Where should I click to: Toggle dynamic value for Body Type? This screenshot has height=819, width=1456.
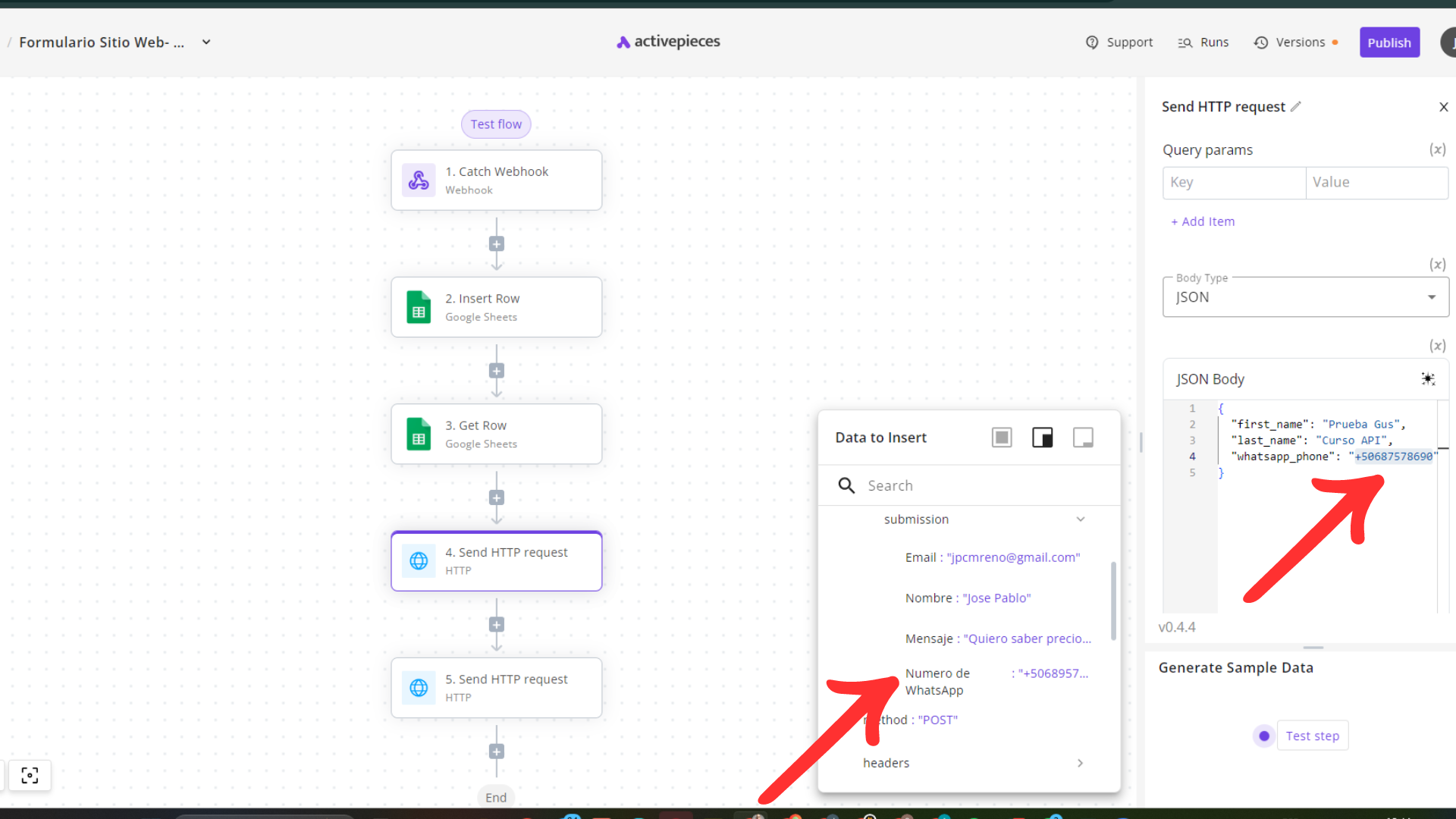[1437, 265]
